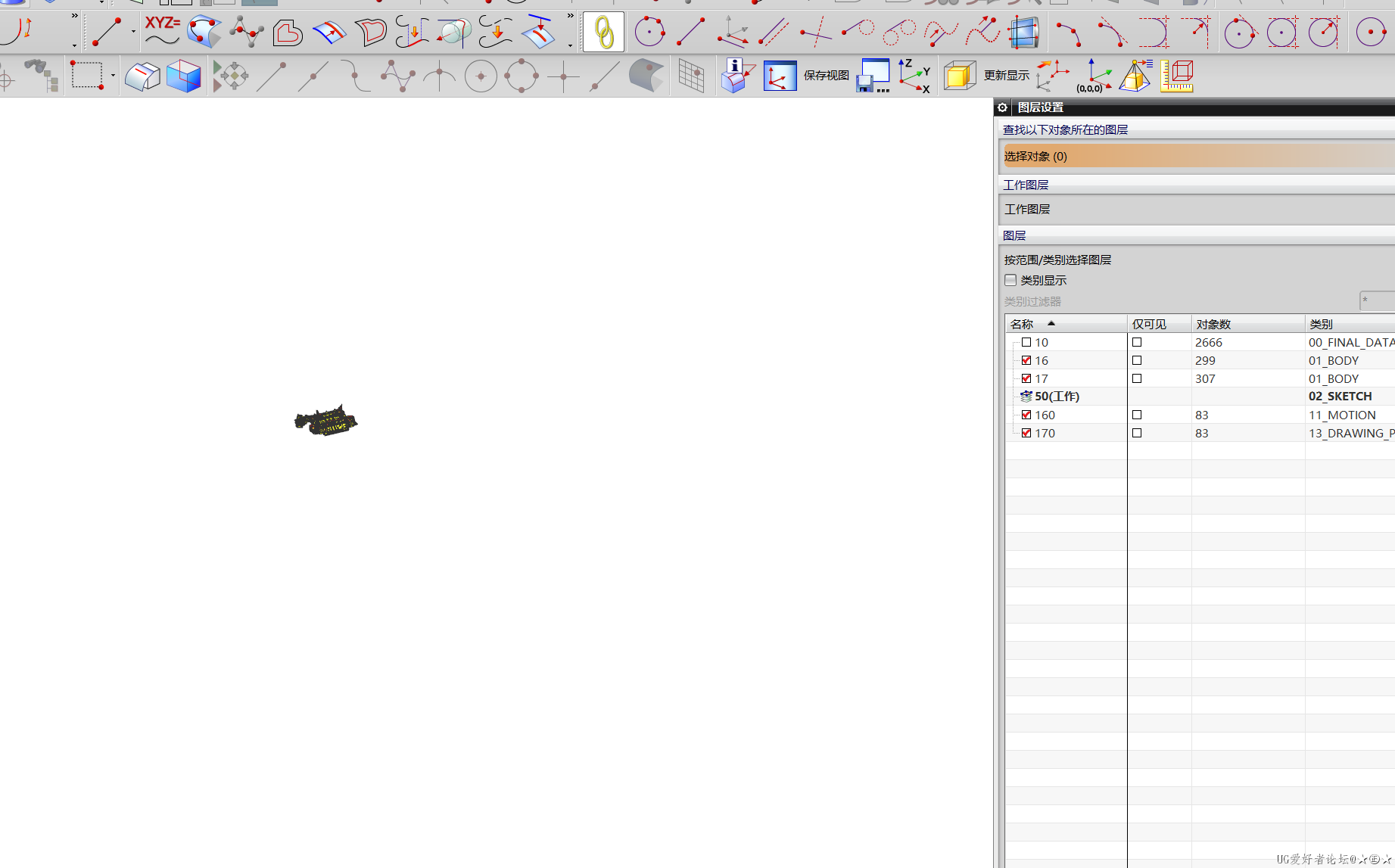The image size is (1395, 868).
Task: Open the rectangle selection dropdown arrow
Action: [113, 76]
